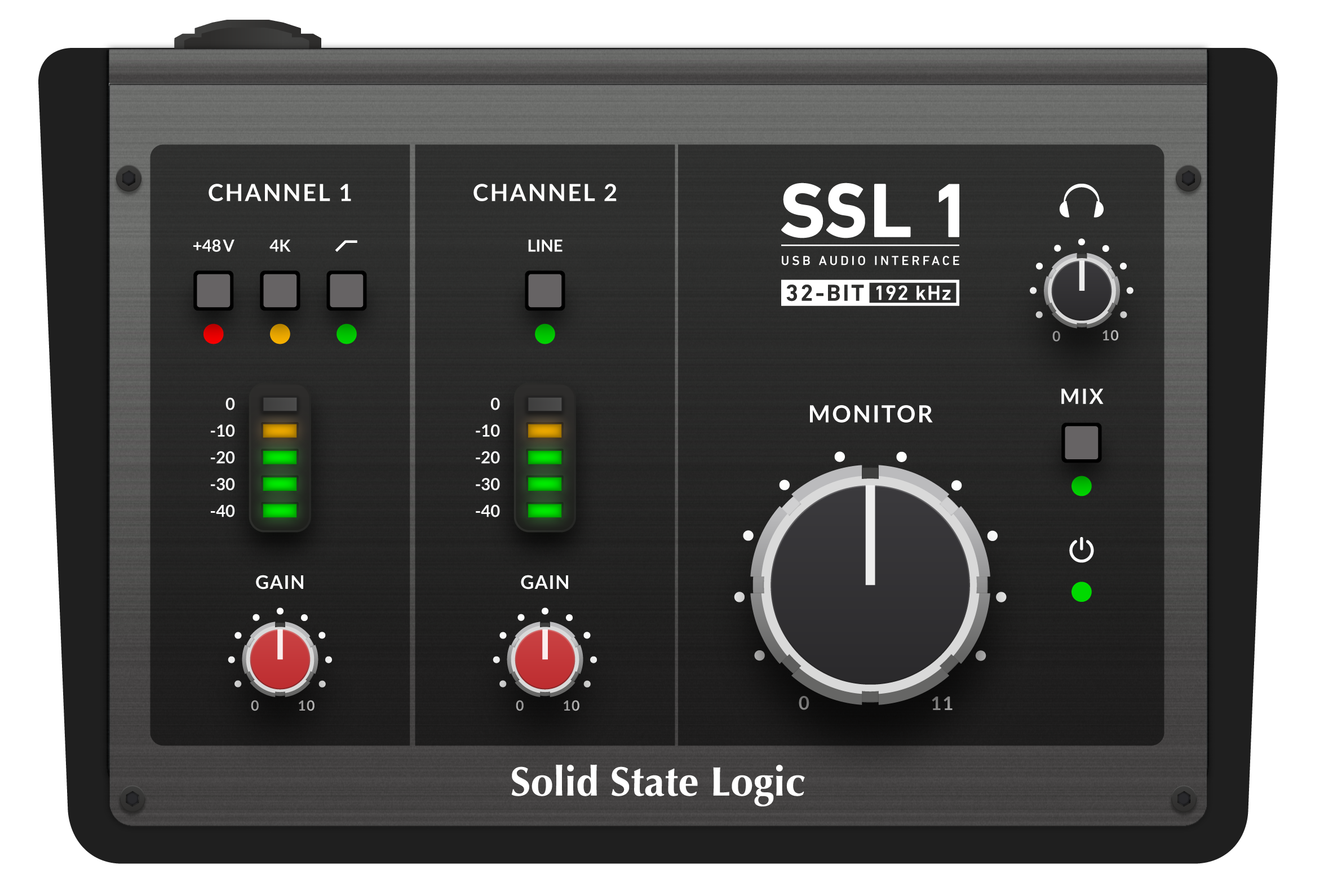Toggle the LINE button on Channel 2
This screenshot has height=896, width=1324.
(546, 291)
